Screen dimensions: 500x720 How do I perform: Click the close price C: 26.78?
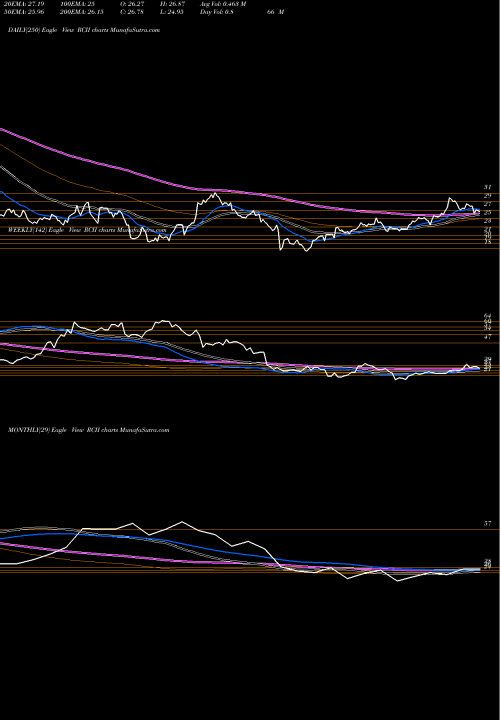point(134,12)
